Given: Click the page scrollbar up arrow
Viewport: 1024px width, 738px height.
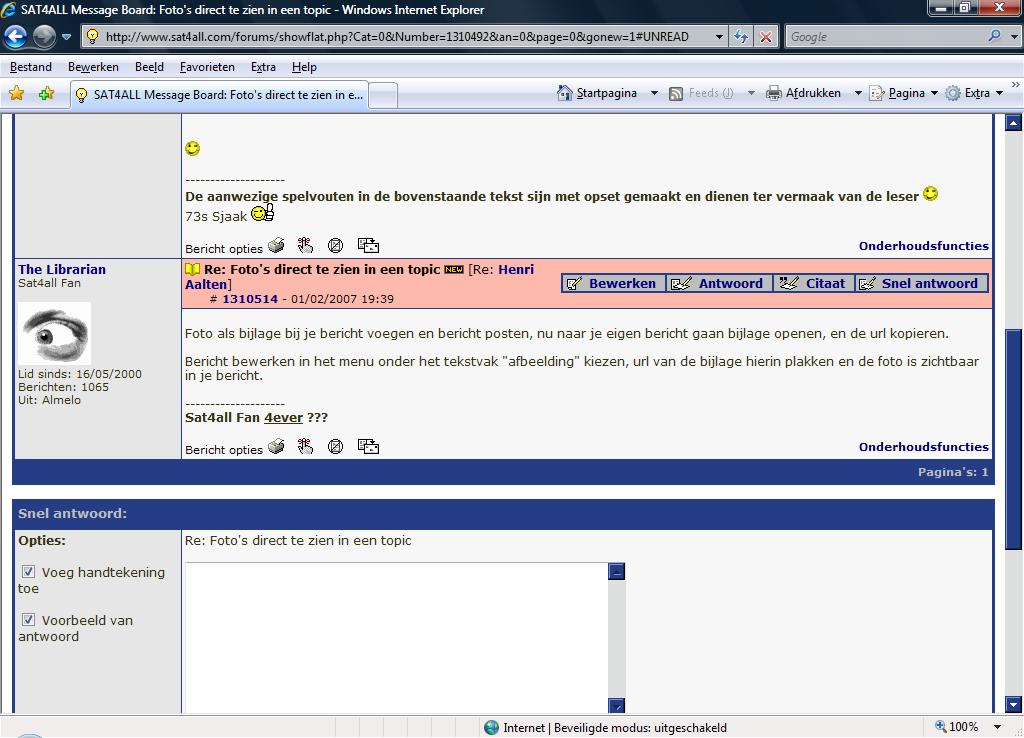Looking at the screenshot, I should tap(1014, 122).
